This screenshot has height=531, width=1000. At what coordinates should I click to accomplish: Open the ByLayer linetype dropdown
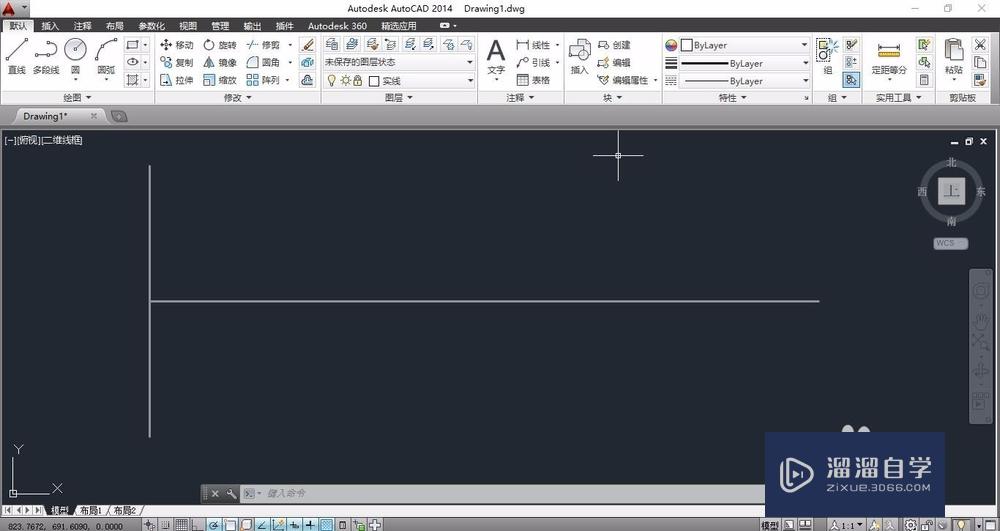(x=744, y=81)
